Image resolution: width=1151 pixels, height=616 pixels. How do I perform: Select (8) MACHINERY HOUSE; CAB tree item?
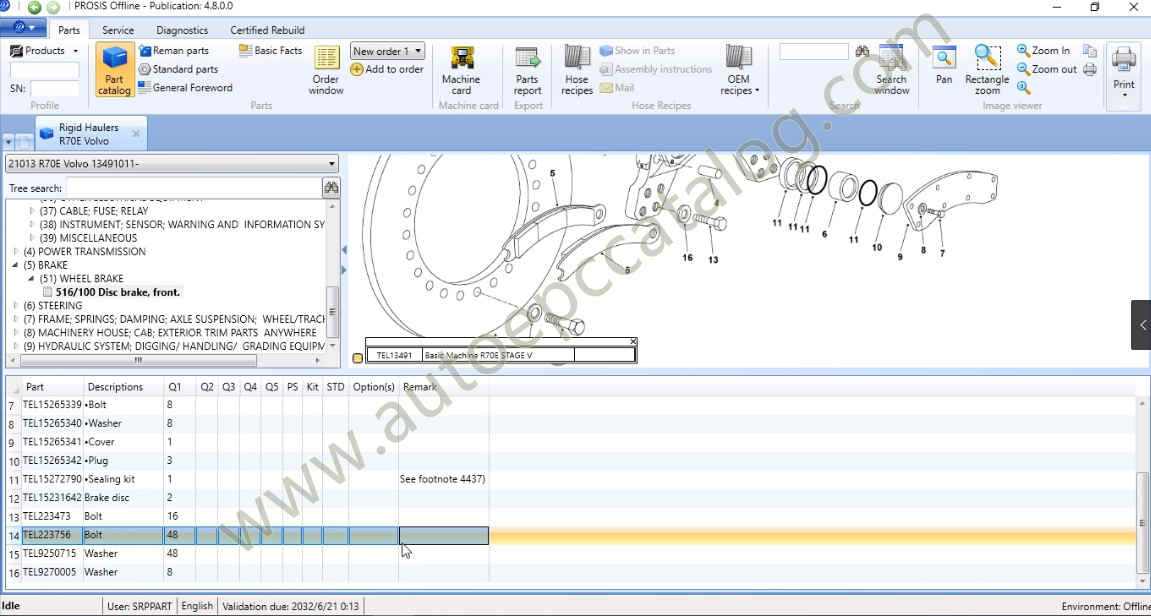click(x=170, y=333)
